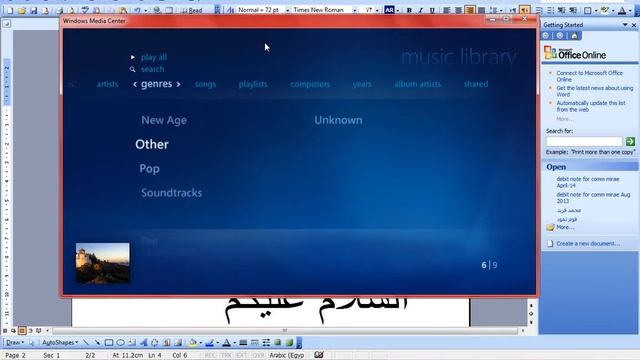Screen dimensions: 640x360
Task: Open the Read layout button in Word
Action: point(192,10)
